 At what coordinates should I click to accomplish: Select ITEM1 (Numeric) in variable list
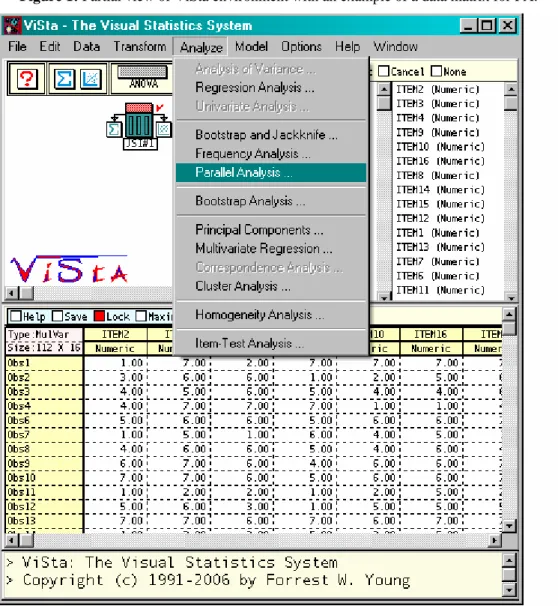(x=438, y=233)
